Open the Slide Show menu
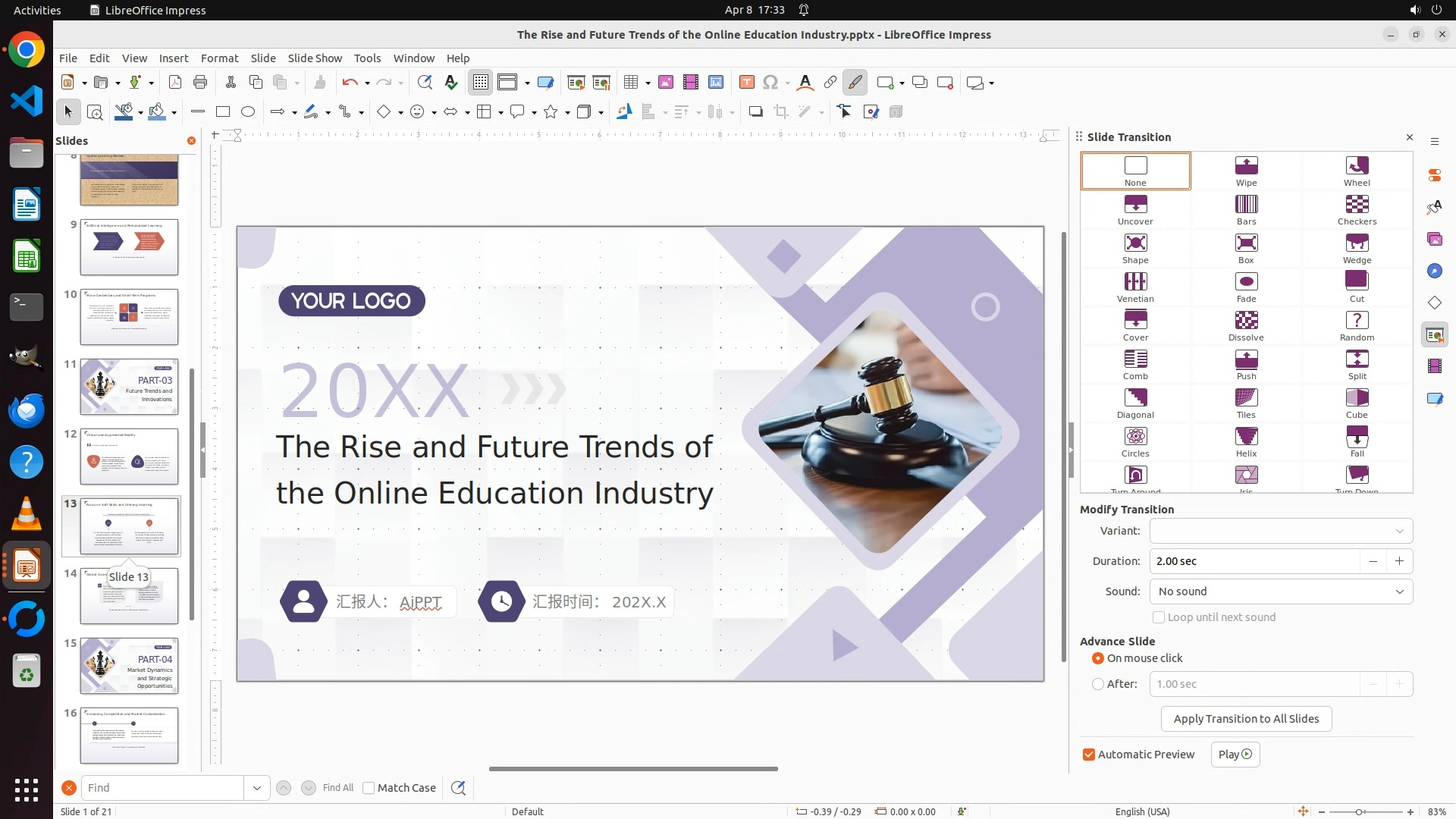1456x819 pixels. tap(315, 58)
